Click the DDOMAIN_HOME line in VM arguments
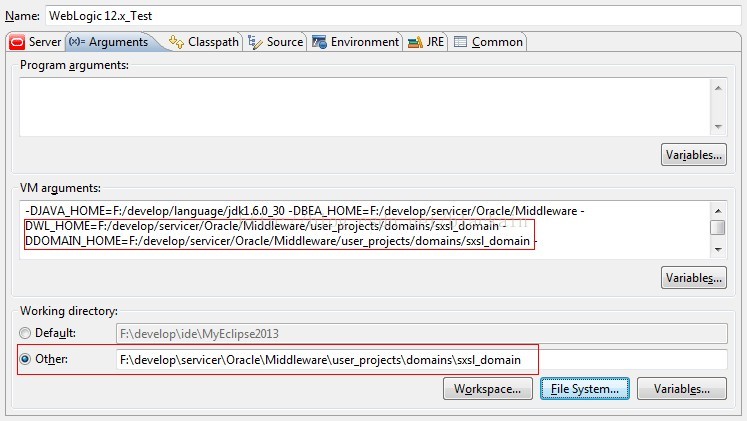This screenshot has height=421, width=747. pyautogui.click(x=281, y=241)
